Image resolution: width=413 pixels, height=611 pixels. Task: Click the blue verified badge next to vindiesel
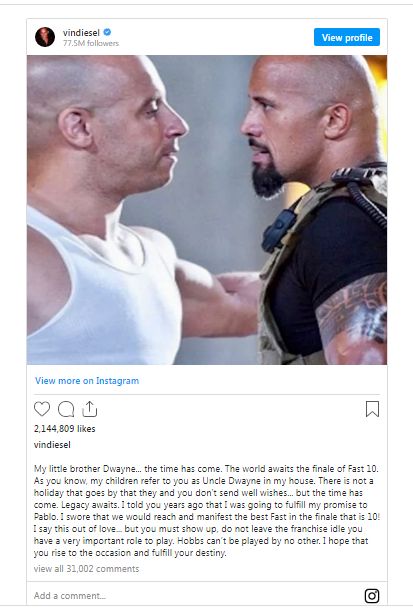[107, 32]
